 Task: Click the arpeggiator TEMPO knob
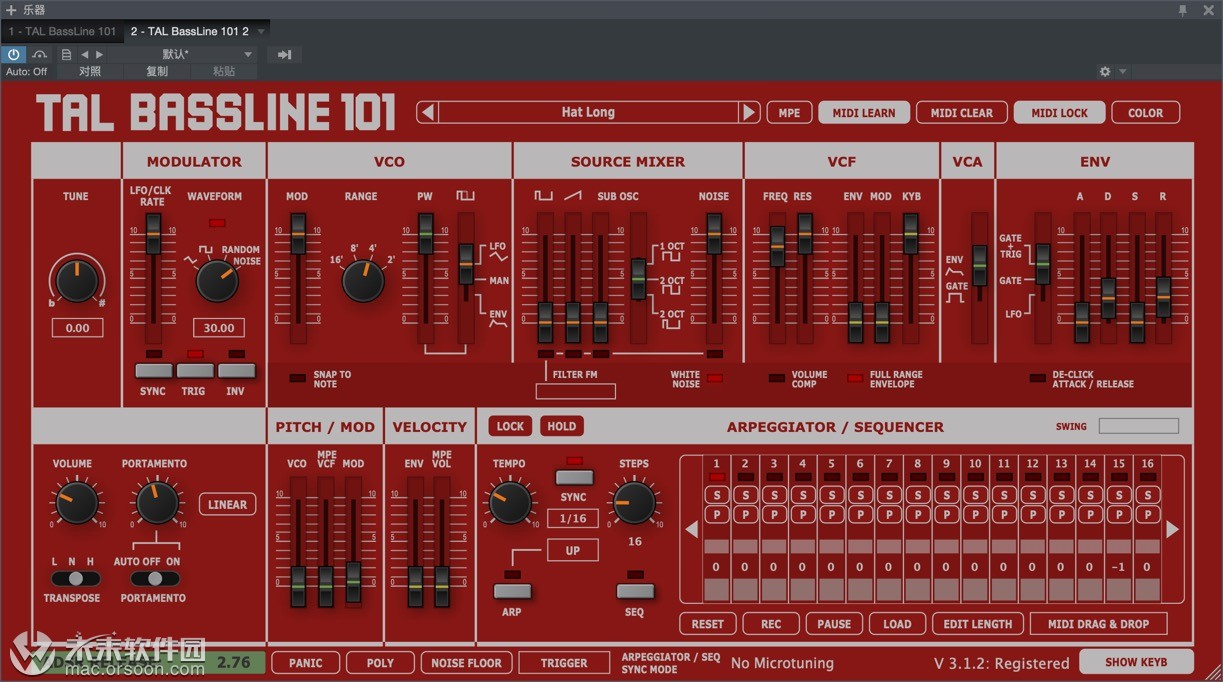pos(510,502)
